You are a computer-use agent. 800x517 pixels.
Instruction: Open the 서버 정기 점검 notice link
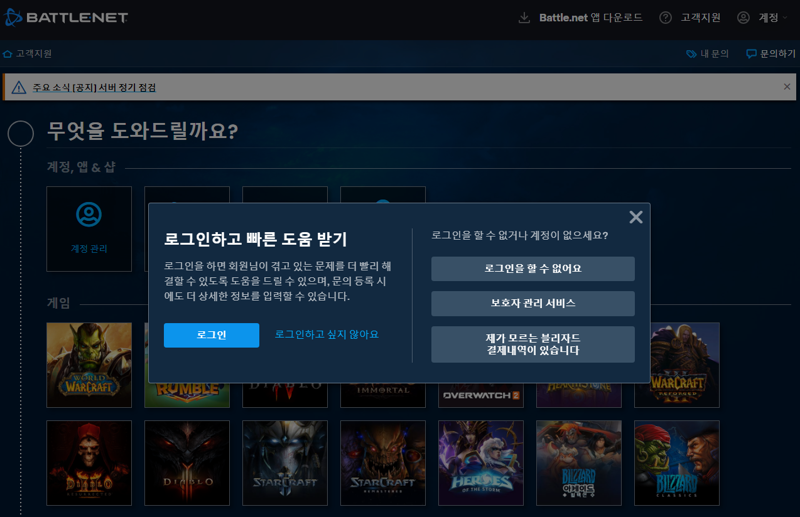coord(94,87)
